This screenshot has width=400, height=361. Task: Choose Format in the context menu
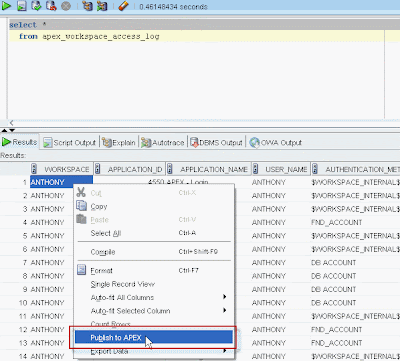(154, 270)
